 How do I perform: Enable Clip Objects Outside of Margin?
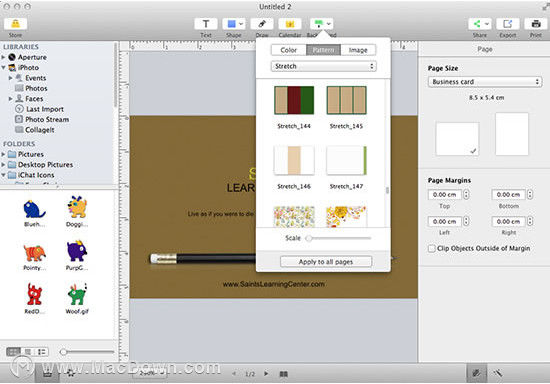pyautogui.click(x=431, y=248)
